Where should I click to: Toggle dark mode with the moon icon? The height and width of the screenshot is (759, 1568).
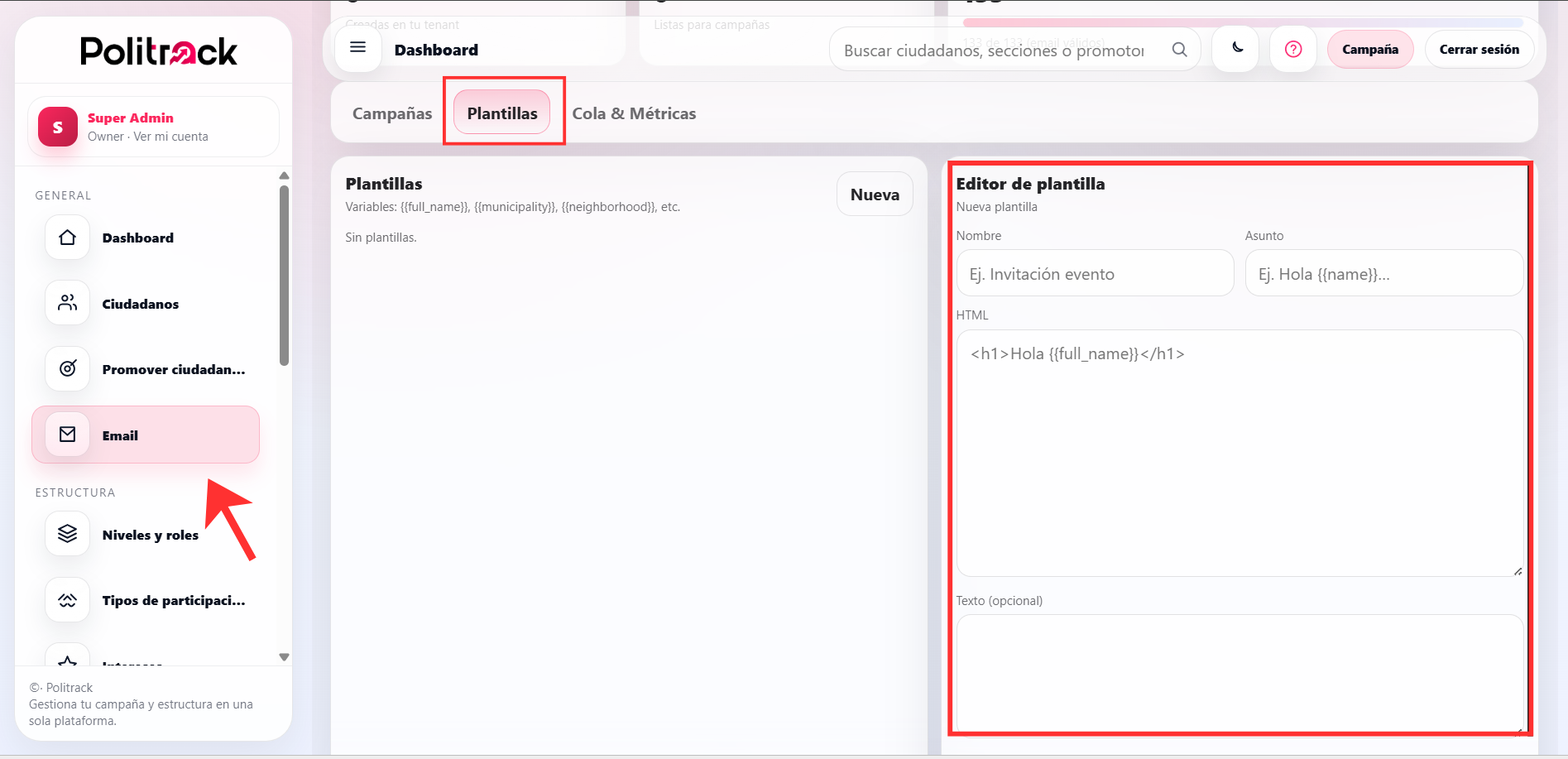pyautogui.click(x=1235, y=49)
